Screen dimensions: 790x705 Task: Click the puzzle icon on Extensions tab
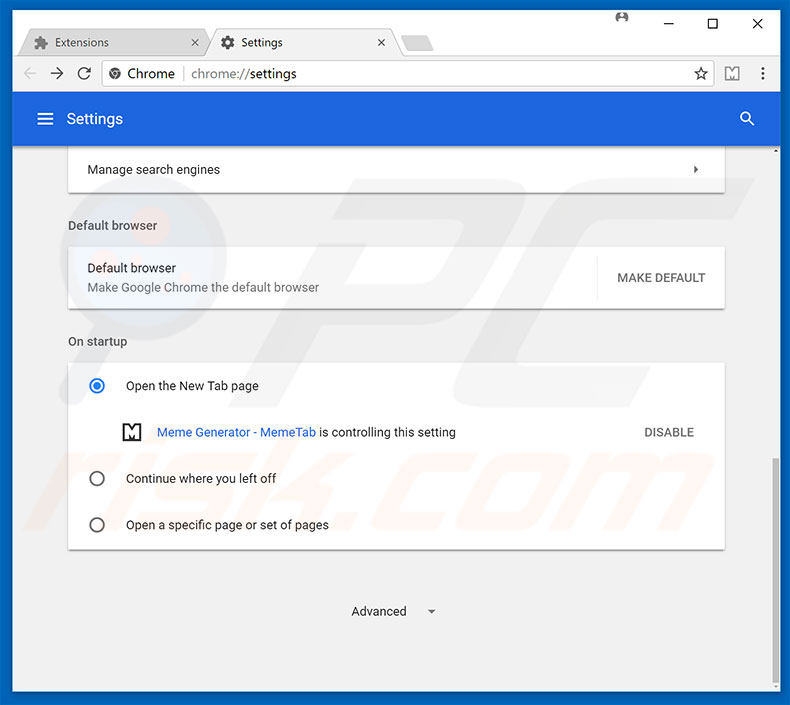[41, 43]
